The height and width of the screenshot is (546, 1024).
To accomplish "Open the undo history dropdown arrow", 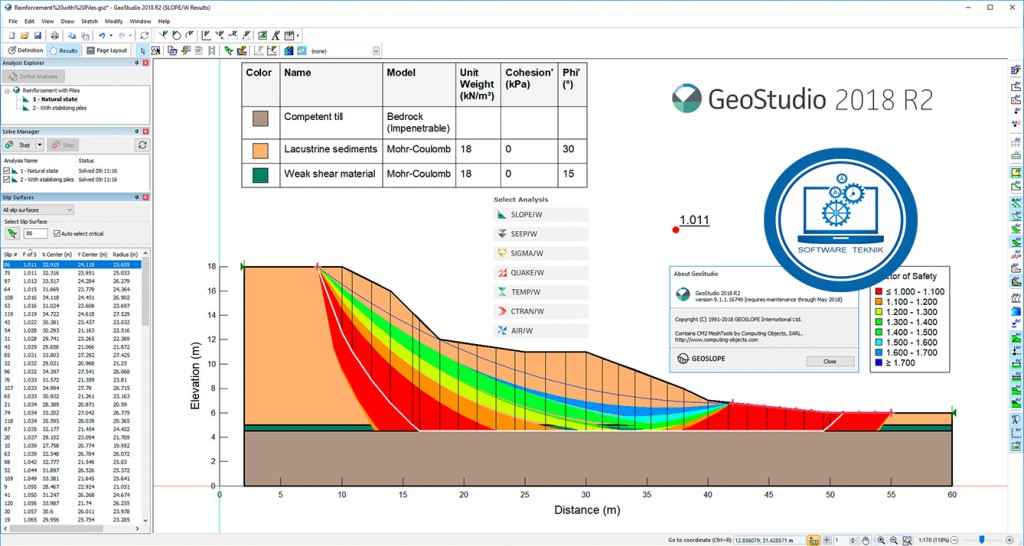I will 111,35.
